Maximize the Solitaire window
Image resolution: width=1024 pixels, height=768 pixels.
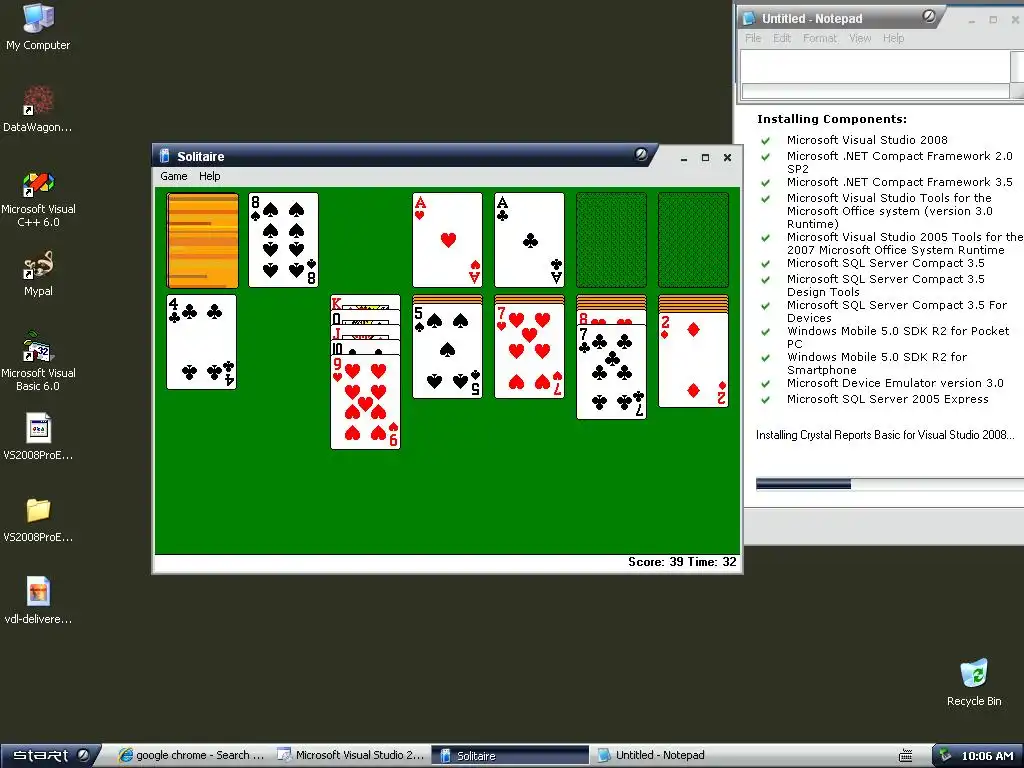pyautogui.click(x=705, y=158)
